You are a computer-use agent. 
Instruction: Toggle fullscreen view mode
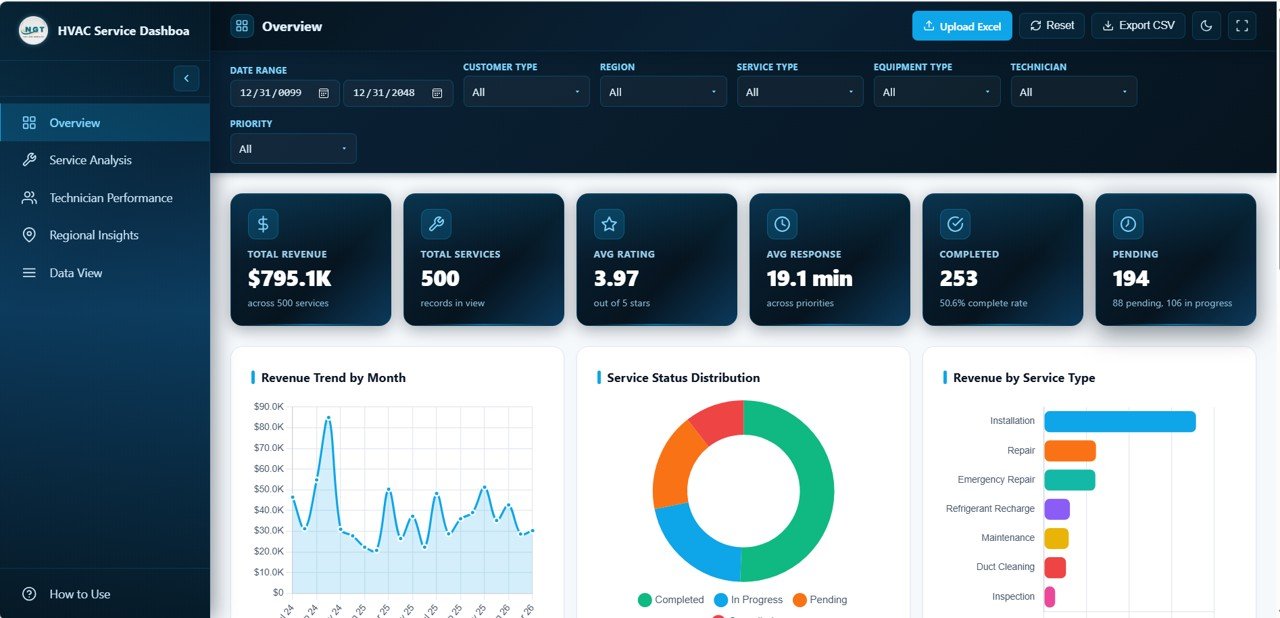pyautogui.click(x=1242, y=25)
